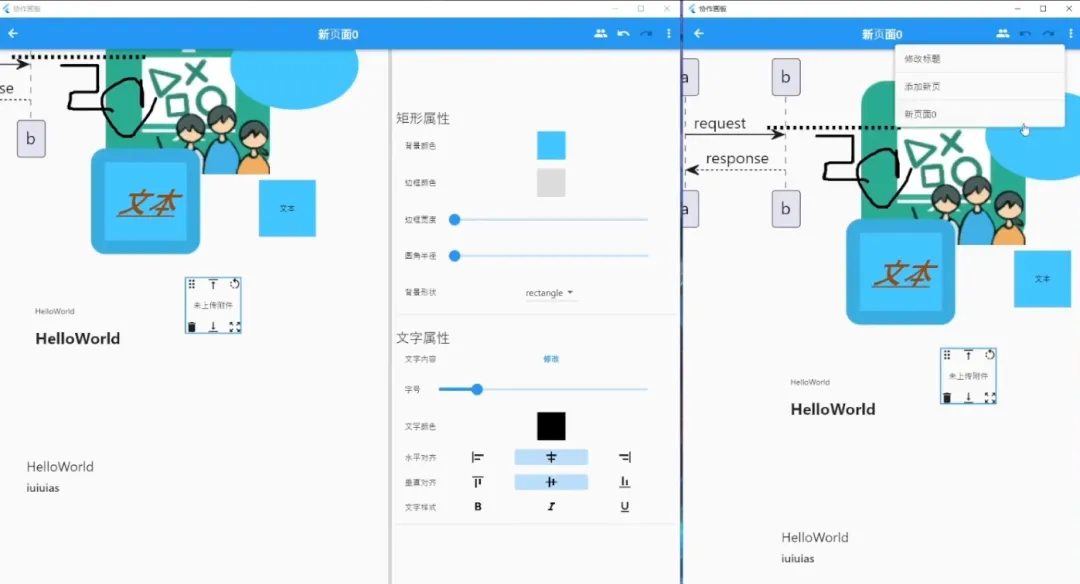Click the redo arrow in the left window
The height and width of the screenshot is (584, 1080).
click(x=646, y=34)
